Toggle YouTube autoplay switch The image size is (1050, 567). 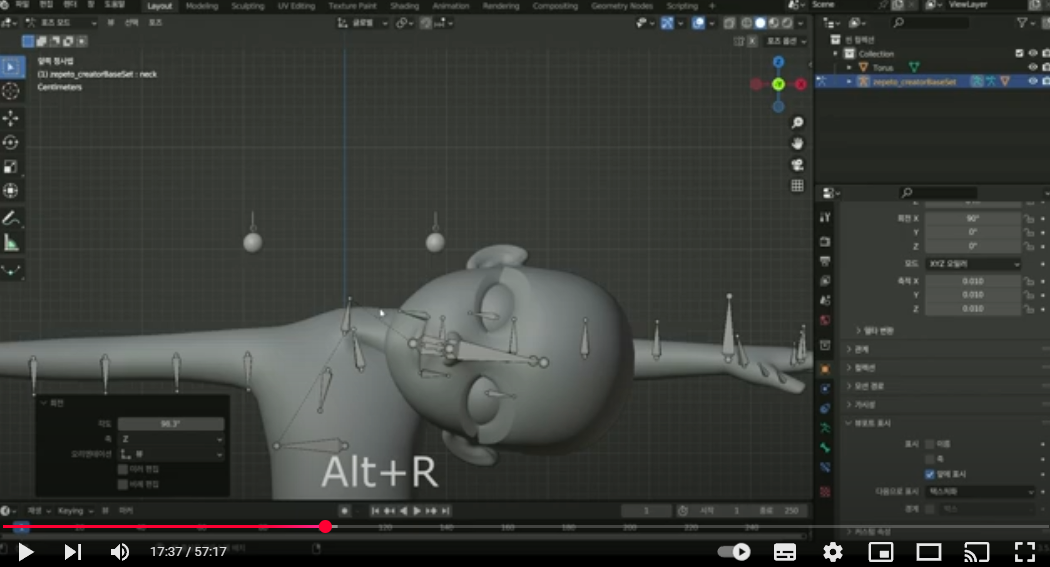(733, 552)
